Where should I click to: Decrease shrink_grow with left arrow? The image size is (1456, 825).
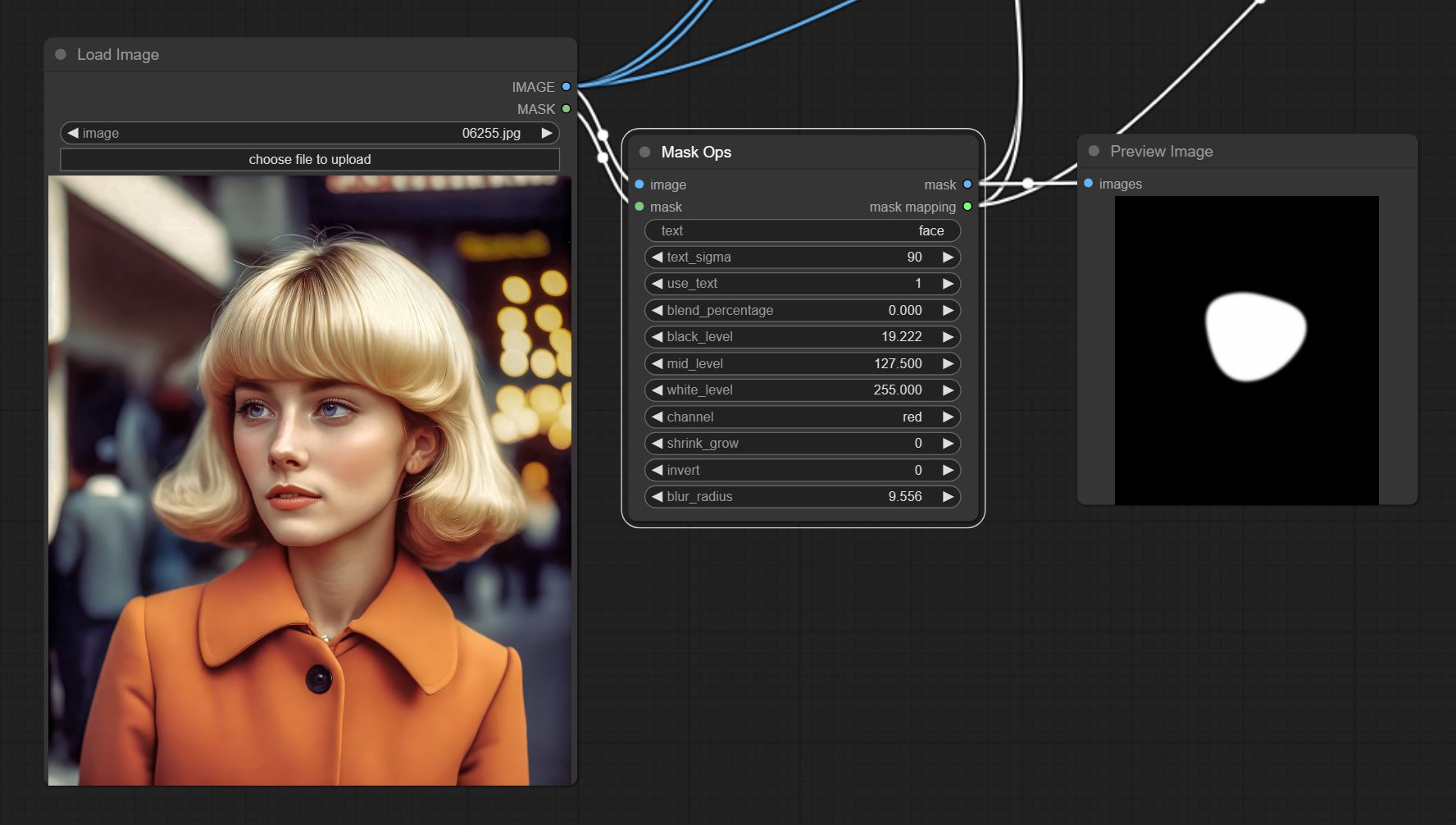657,443
